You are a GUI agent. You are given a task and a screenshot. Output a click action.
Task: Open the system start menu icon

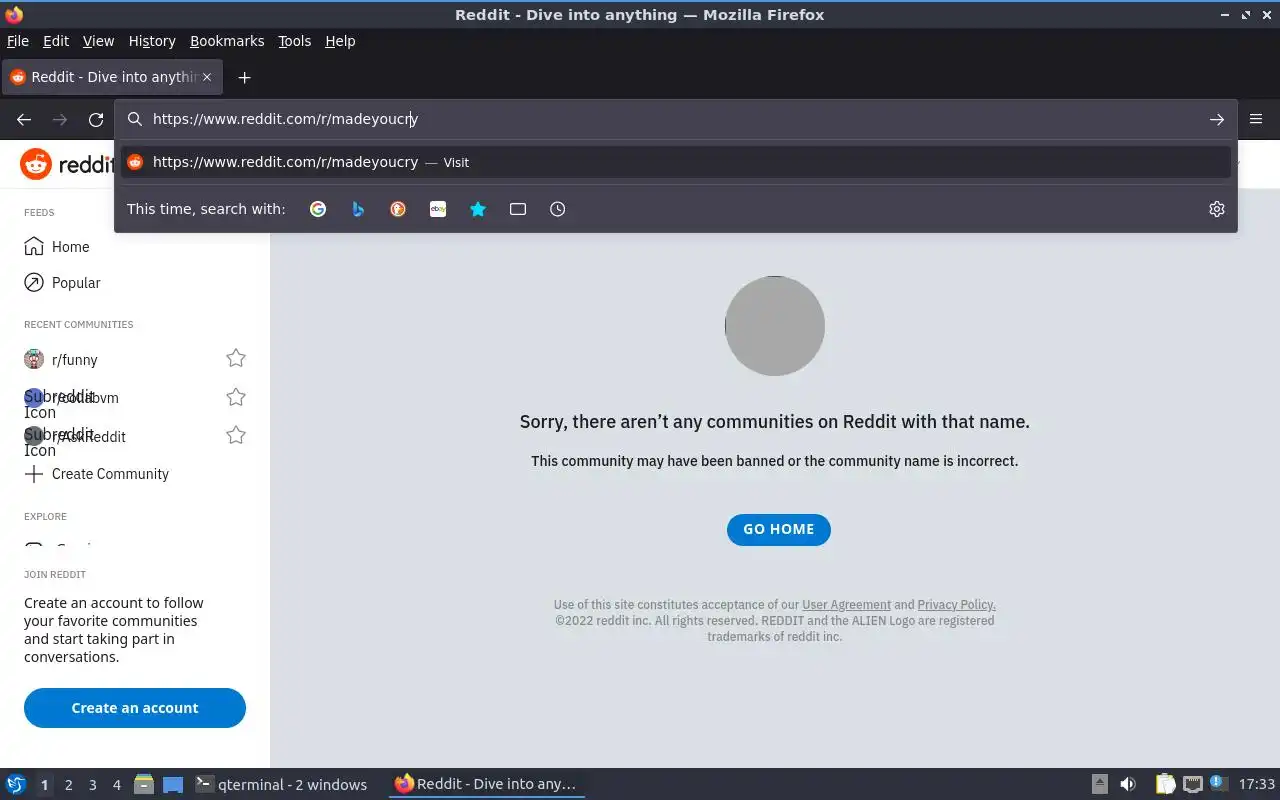click(x=16, y=785)
